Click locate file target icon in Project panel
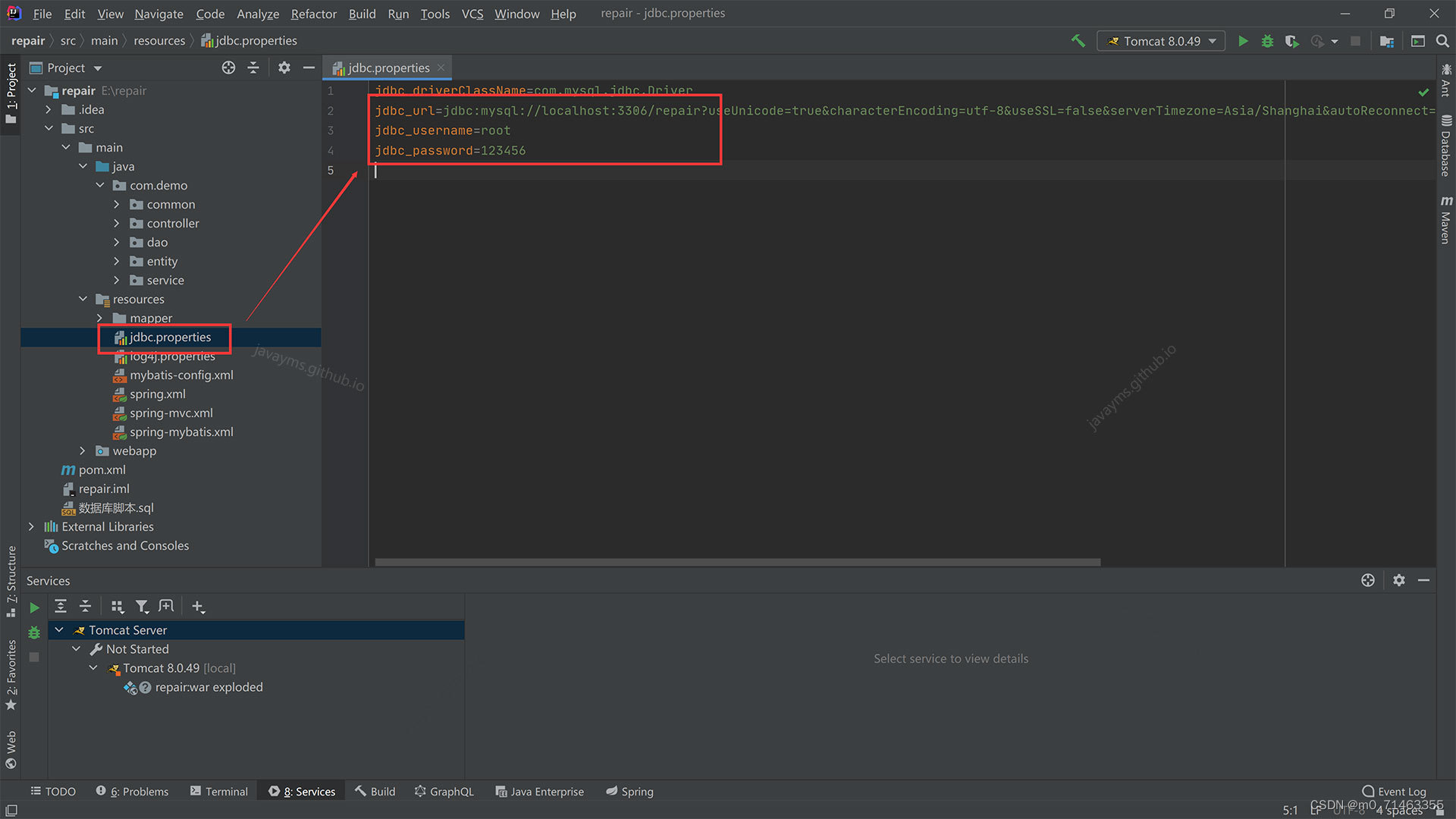The width and height of the screenshot is (1456, 819). 228,67
